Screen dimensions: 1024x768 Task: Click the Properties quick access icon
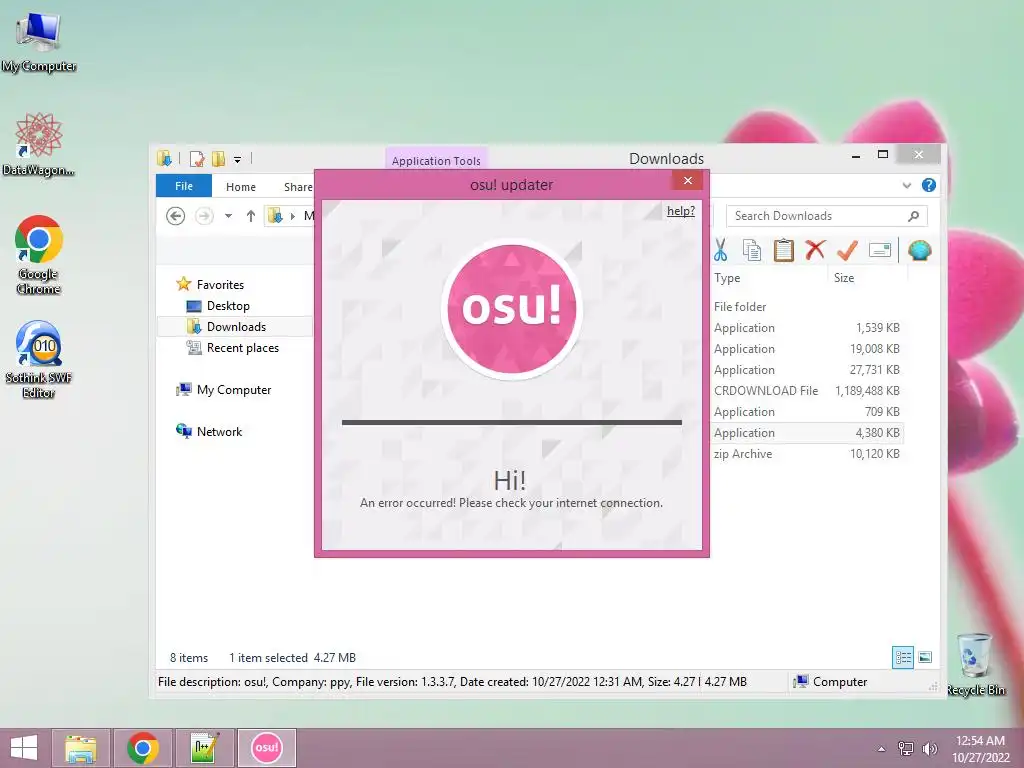tap(197, 159)
